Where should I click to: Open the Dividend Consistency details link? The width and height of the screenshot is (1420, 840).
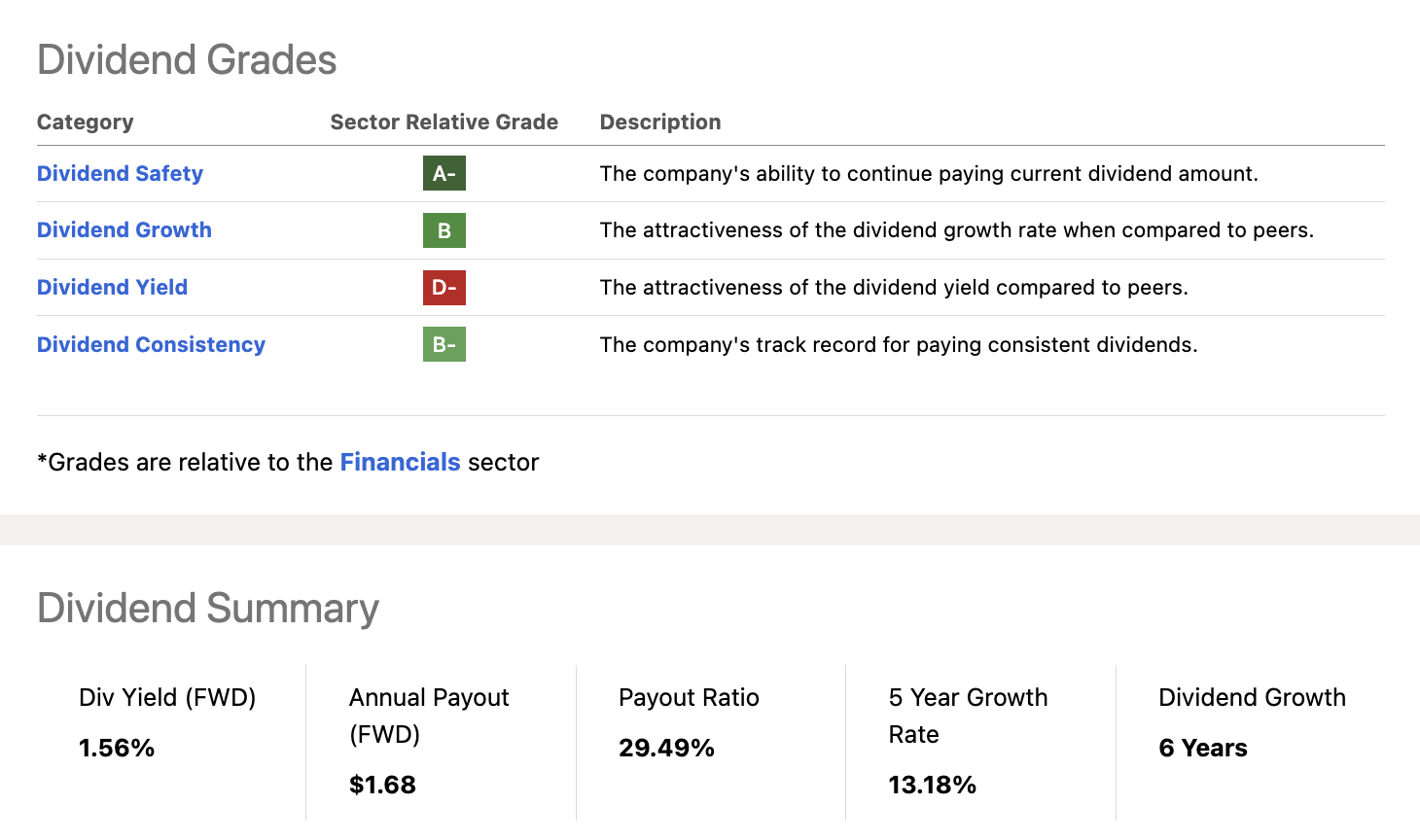[151, 344]
